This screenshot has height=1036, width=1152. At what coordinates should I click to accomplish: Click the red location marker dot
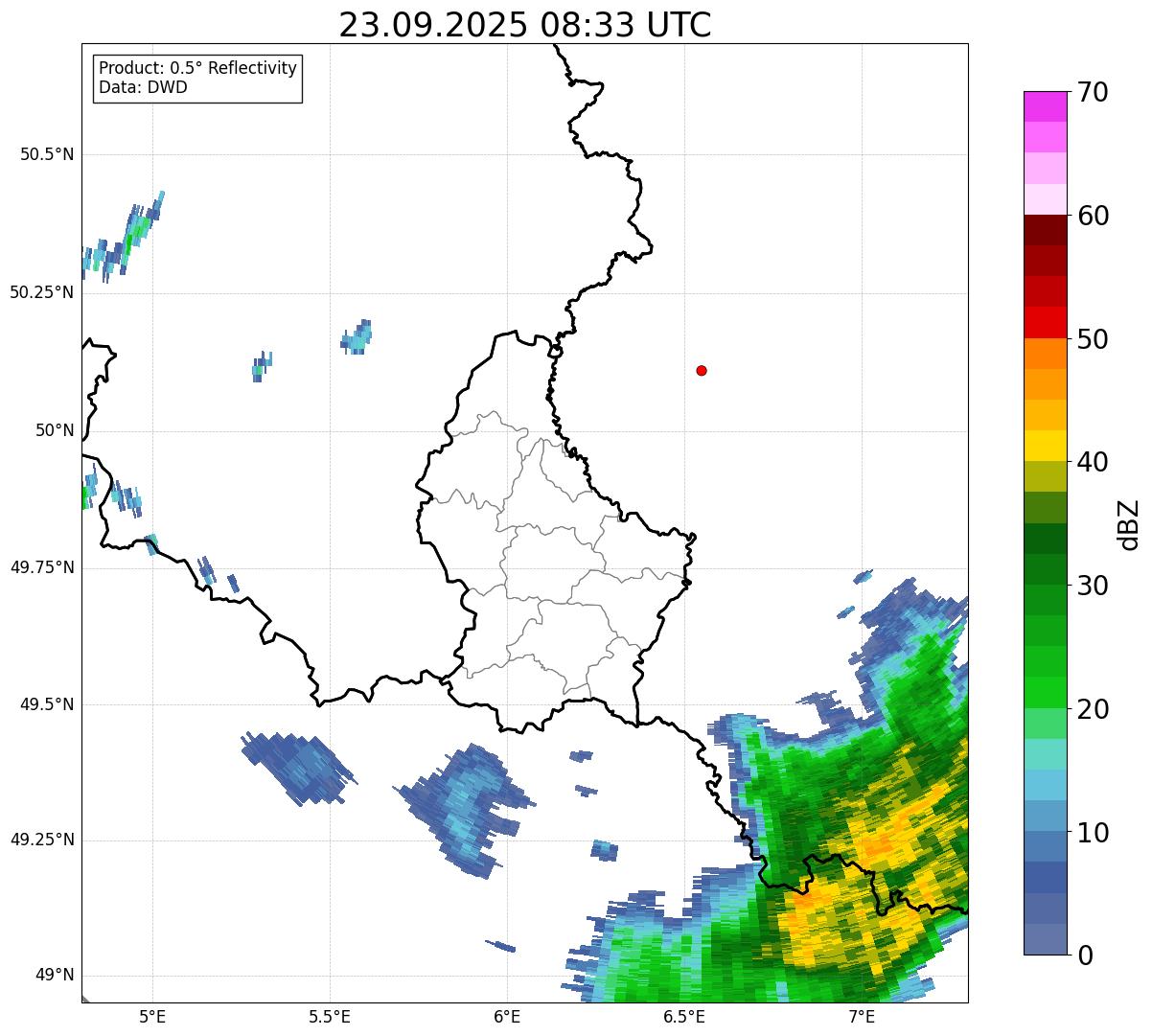702,370
